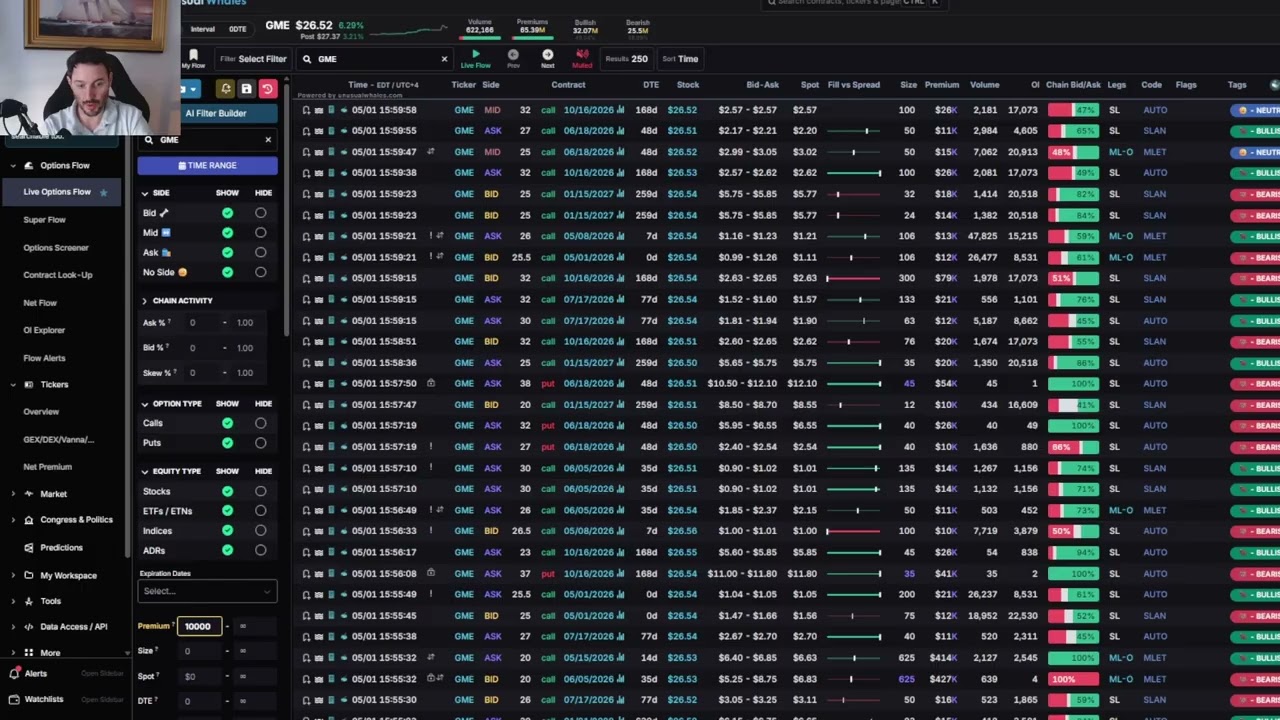Click the GME ticker search field
Screen dimensions: 1280x720
375,59
